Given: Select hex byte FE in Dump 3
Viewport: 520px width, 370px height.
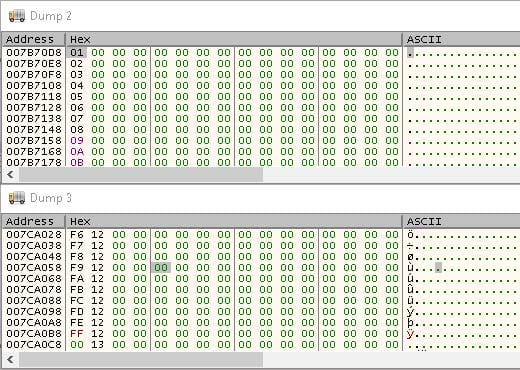Looking at the screenshot, I should click(x=77, y=323).
